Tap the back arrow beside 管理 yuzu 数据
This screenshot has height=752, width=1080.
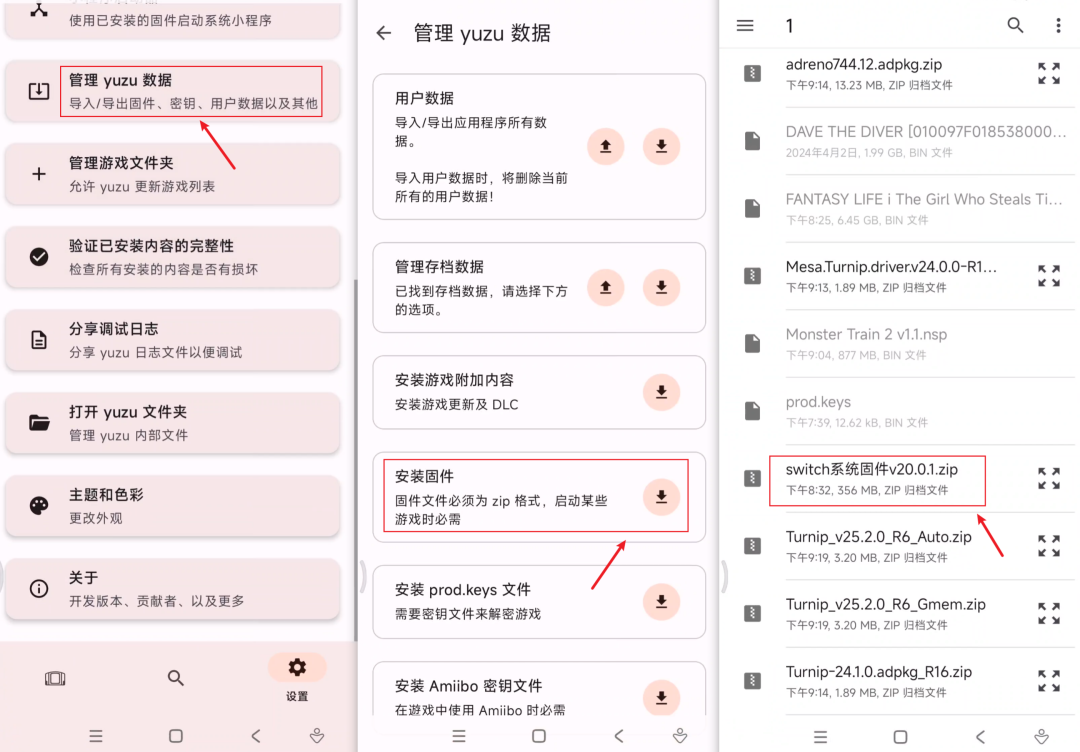tap(383, 33)
